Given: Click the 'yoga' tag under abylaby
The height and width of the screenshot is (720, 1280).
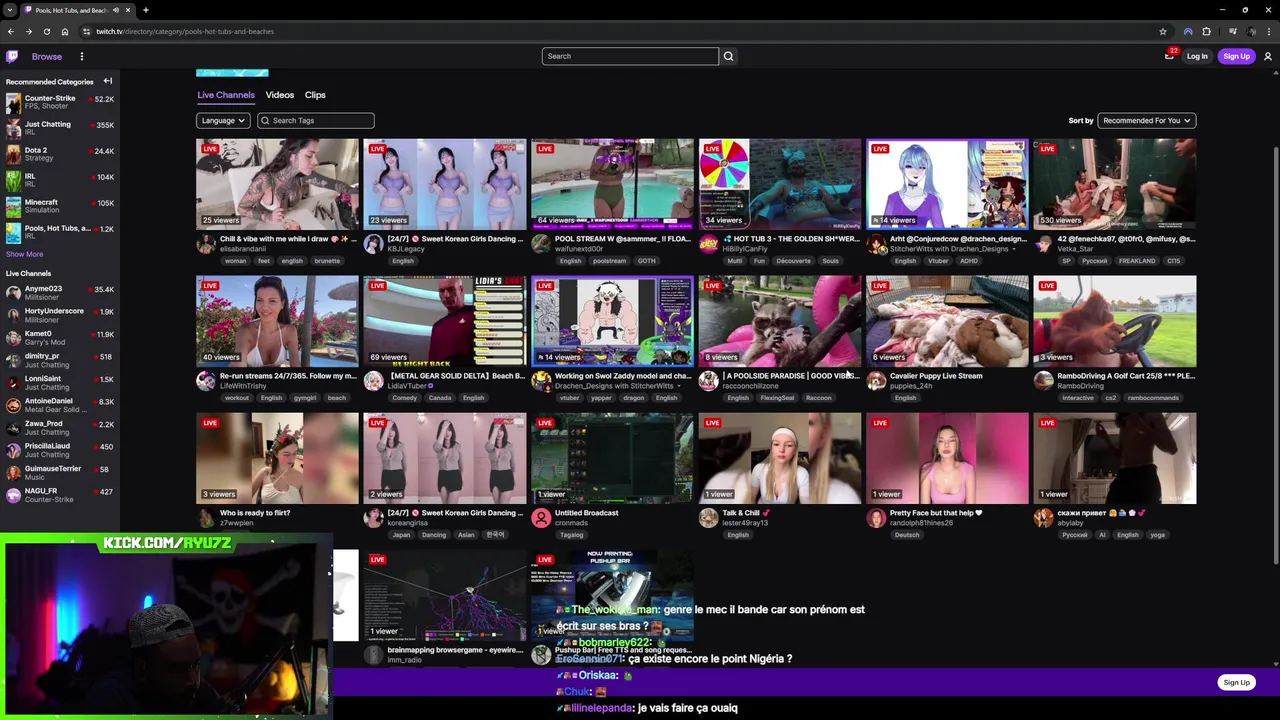Looking at the screenshot, I should [1157, 535].
